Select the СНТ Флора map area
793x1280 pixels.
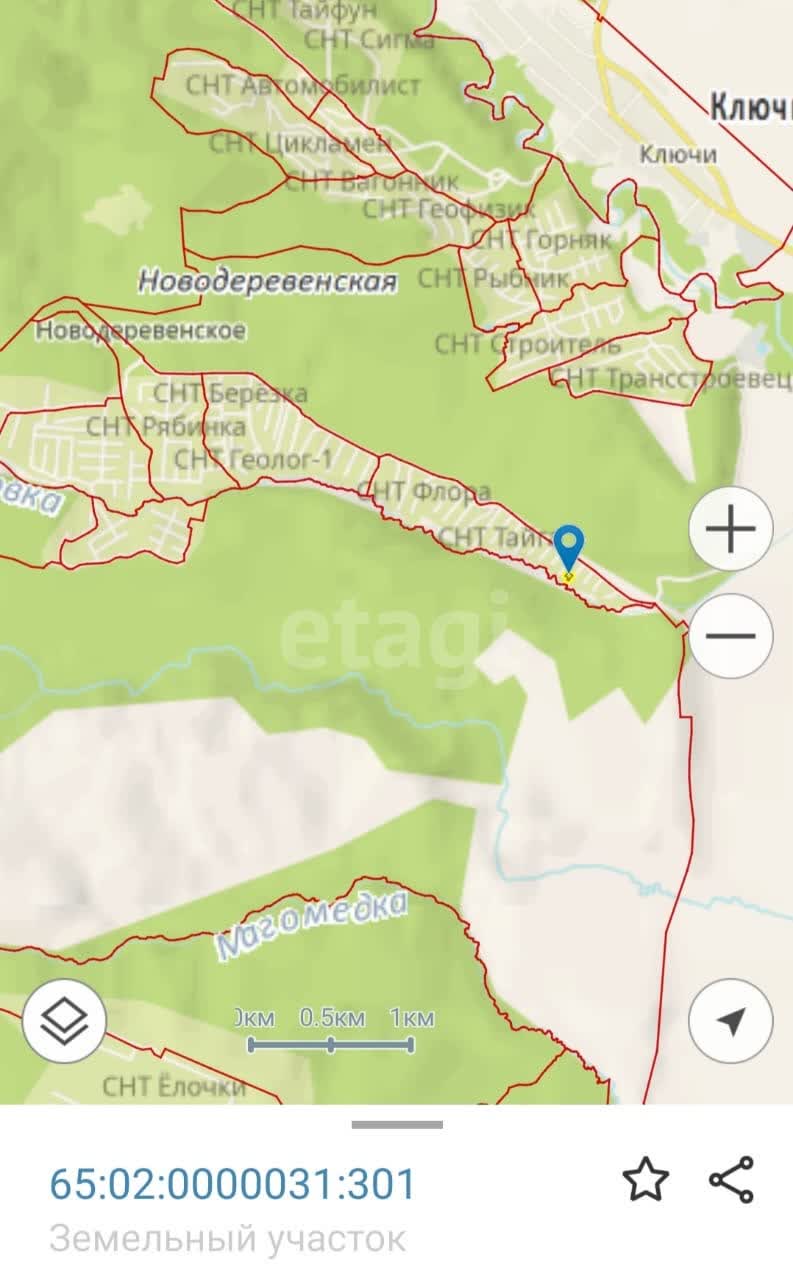[x=424, y=491]
